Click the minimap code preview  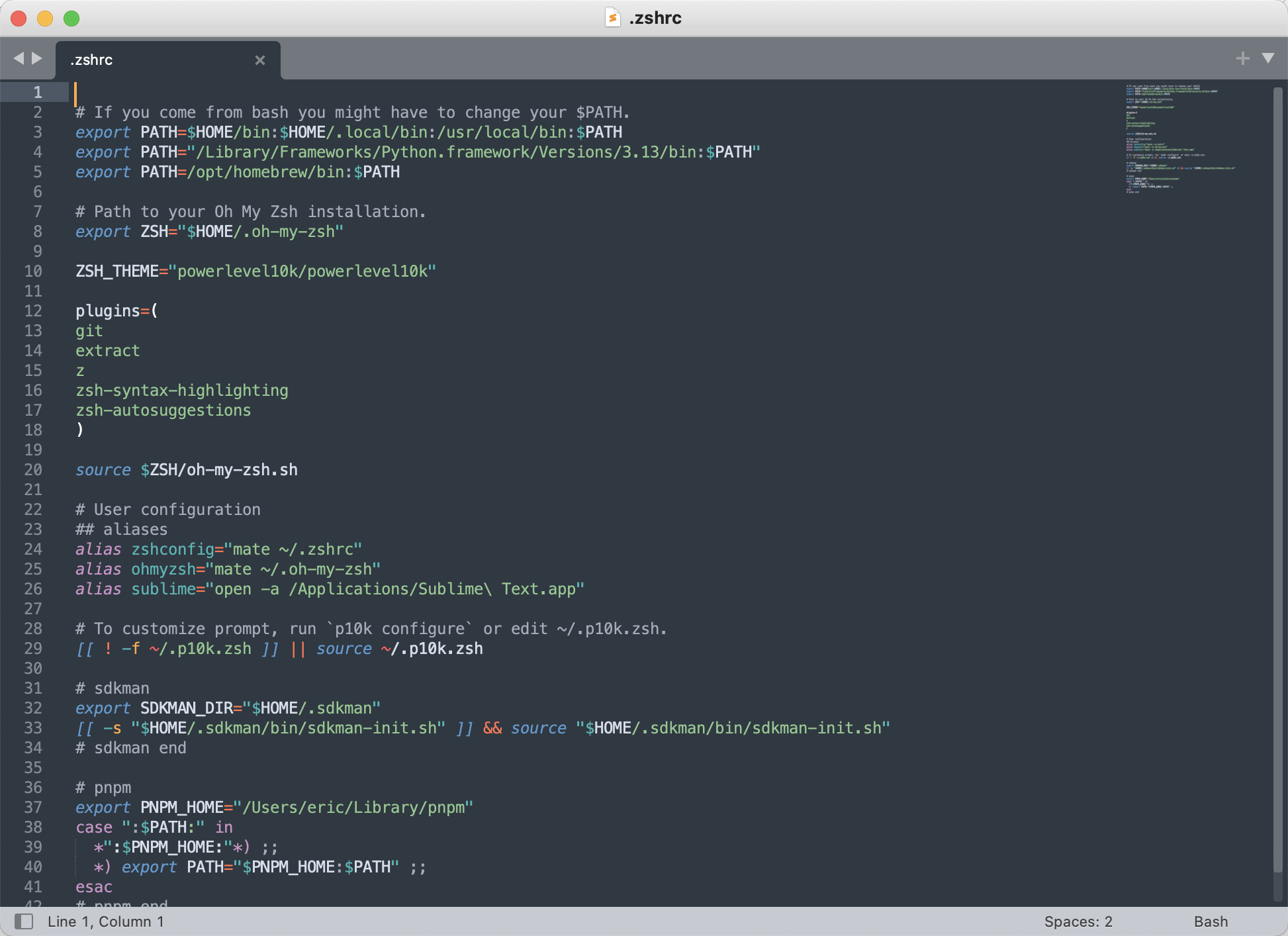click(x=1181, y=138)
